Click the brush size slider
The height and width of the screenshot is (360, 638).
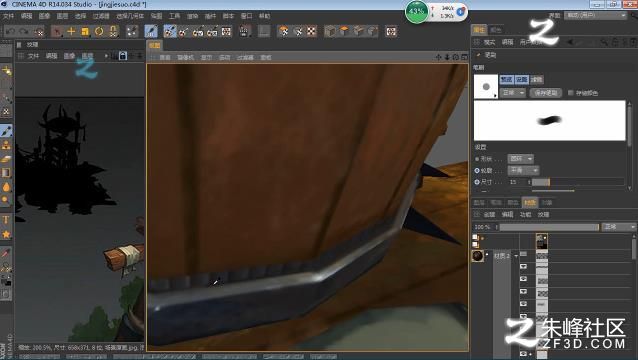pos(578,182)
